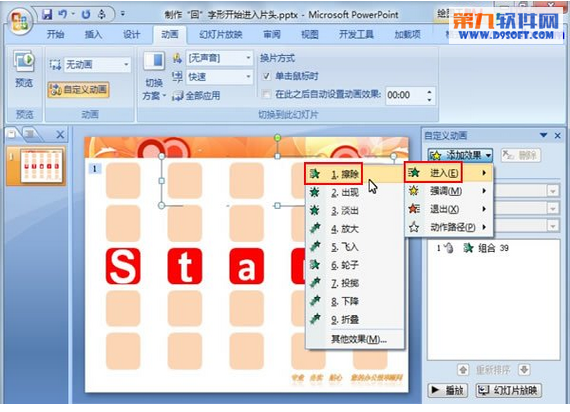
Task: Open the 强调(M) emphasis submenu
Action: point(449,191)
